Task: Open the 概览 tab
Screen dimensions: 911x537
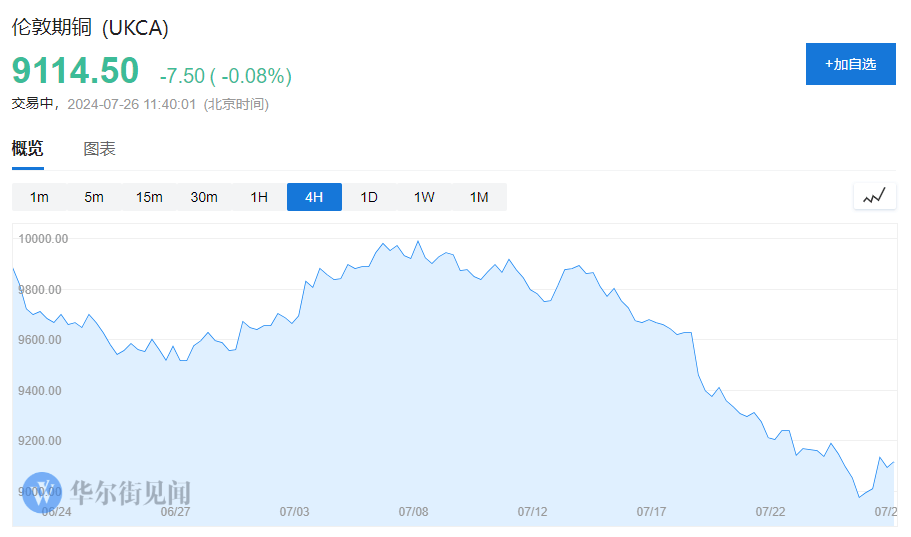Action: click(x=28, y=149)
